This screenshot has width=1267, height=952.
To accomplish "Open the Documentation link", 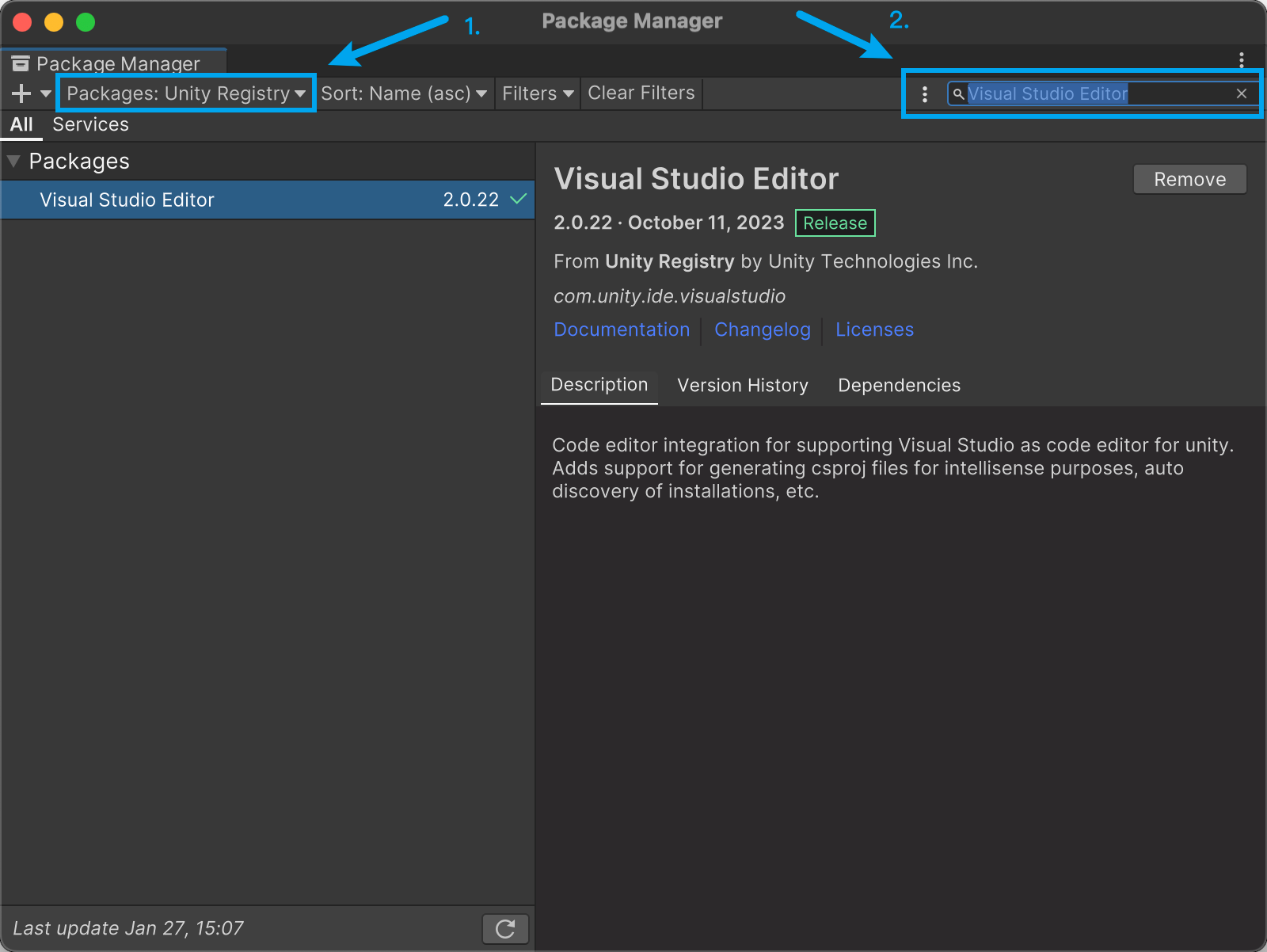I will pos(622,329).
